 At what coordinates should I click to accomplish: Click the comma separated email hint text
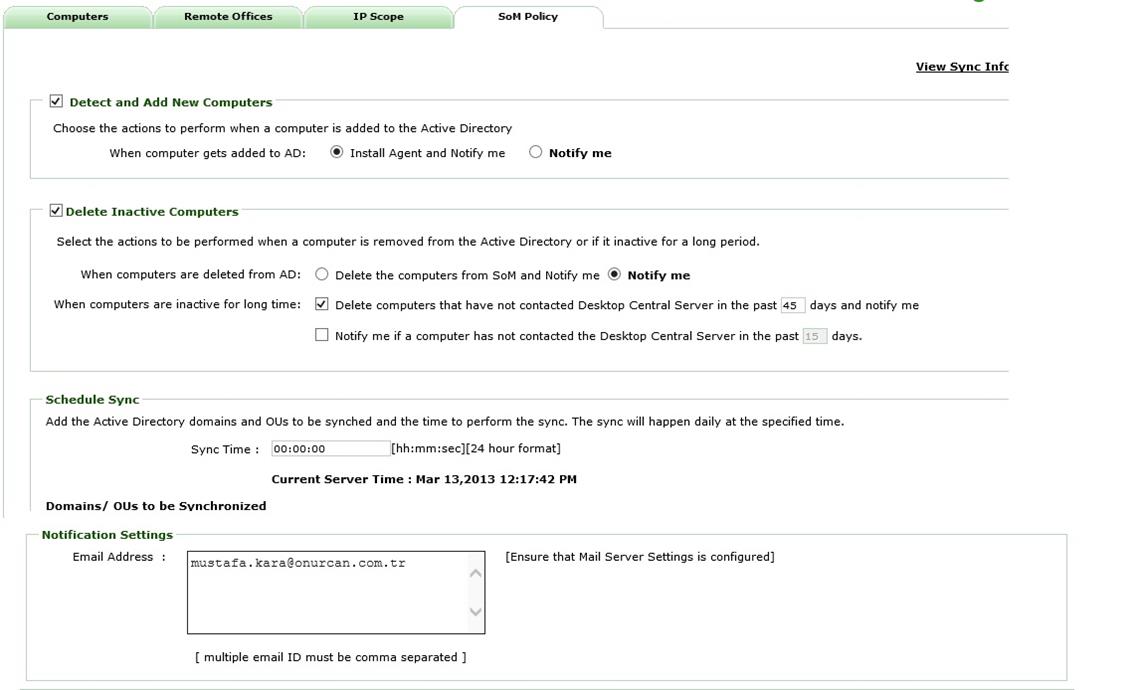tap(331, 657)
